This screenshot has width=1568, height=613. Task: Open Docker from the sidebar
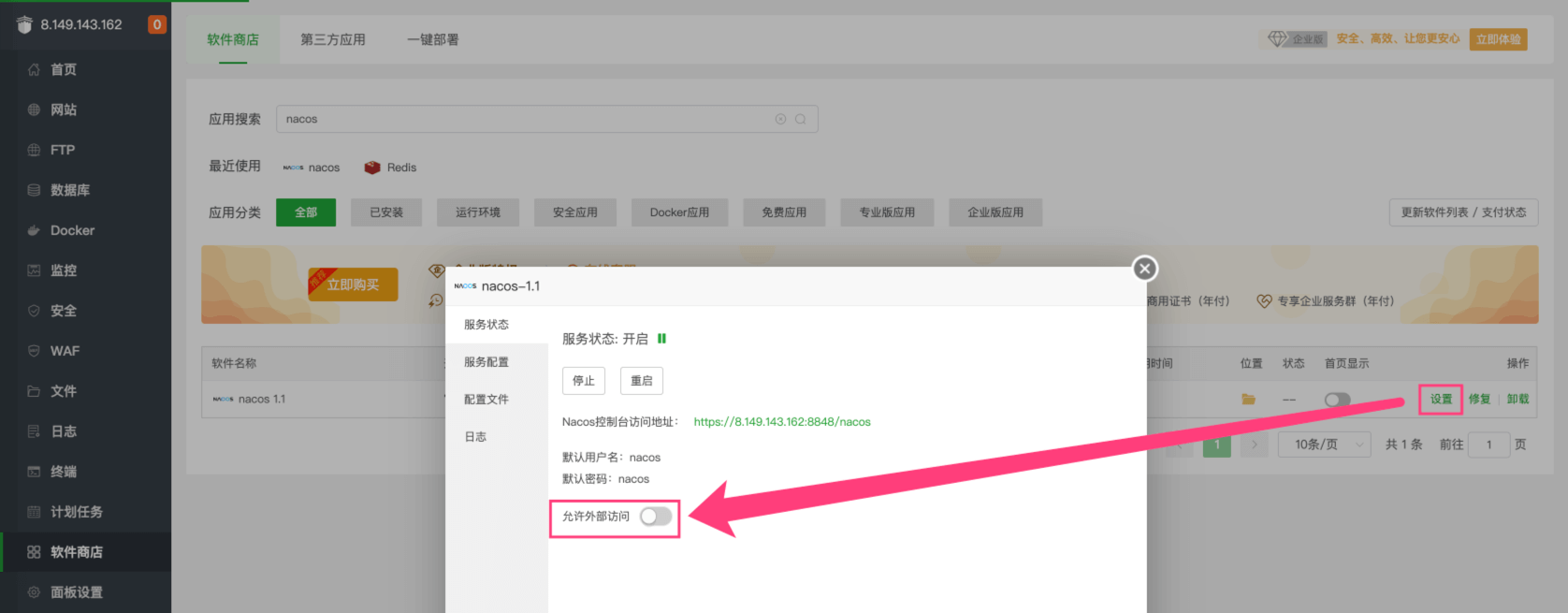pyautogui.click(x=72, y=230)
